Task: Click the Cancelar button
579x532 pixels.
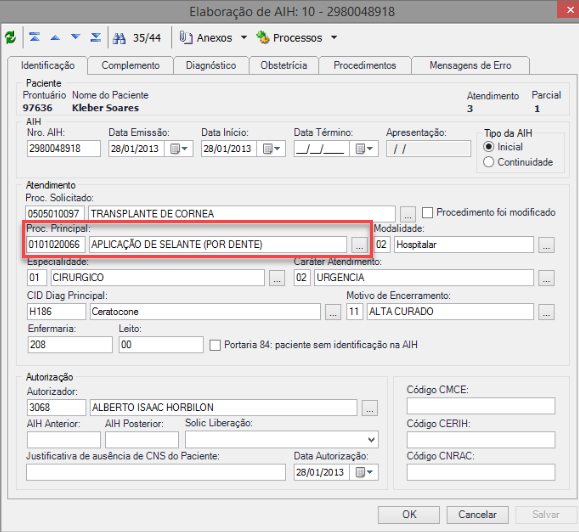Action: click(477, 515)
